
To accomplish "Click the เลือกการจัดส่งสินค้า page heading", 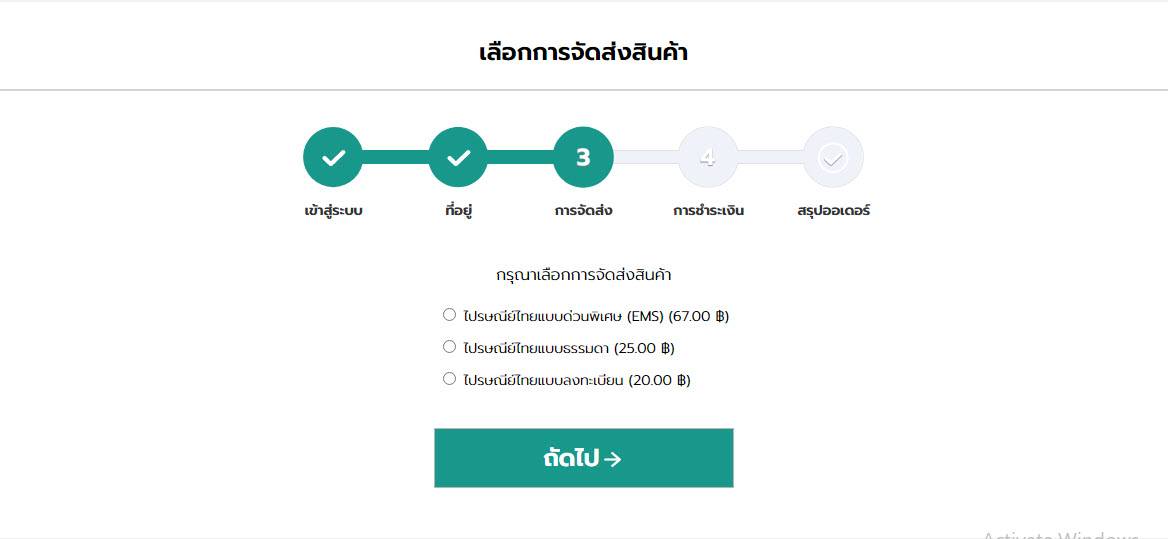I will 583,53.
